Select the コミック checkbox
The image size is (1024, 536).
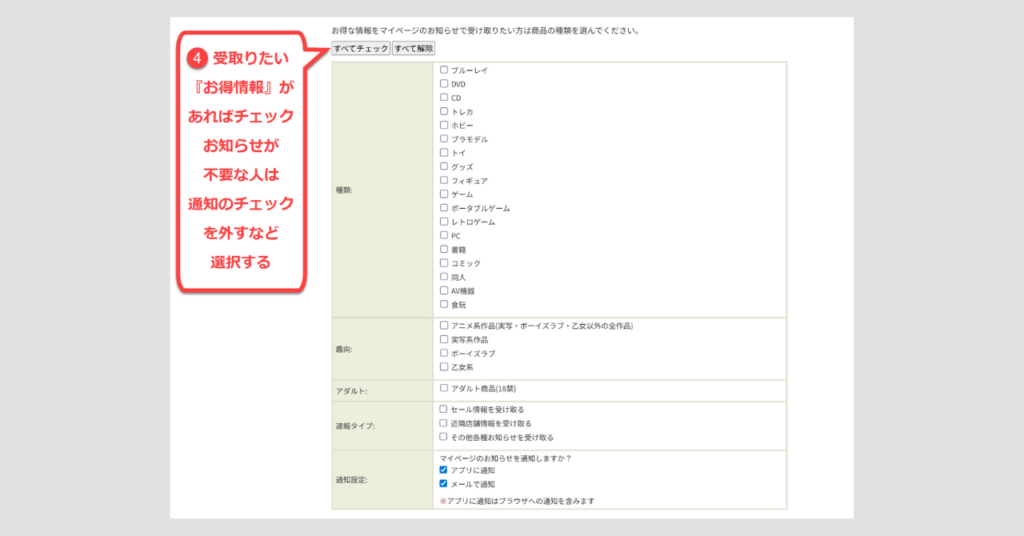point(444,263)
